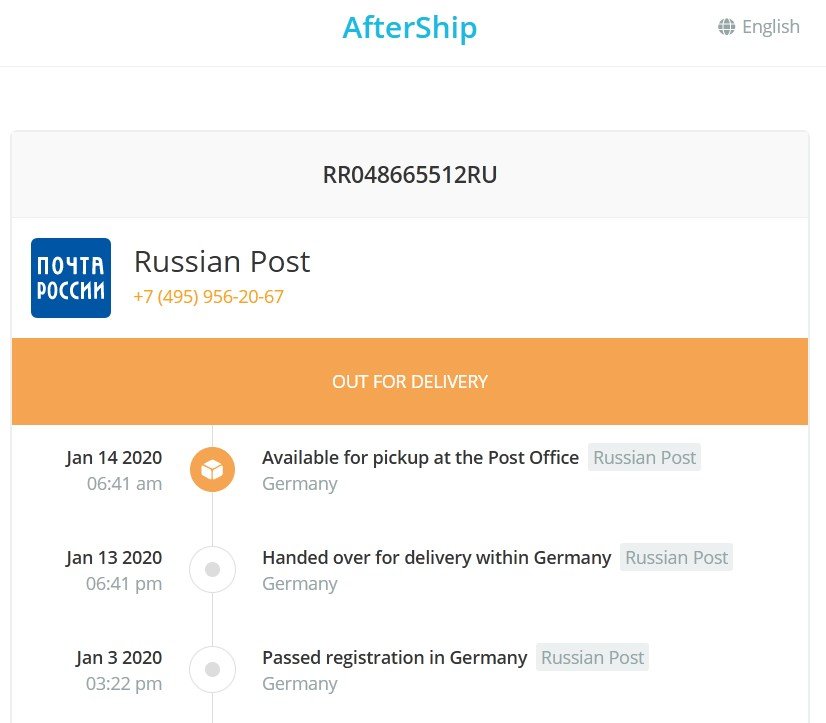
Task: Click the Russian Post carrier name
Action: (x=222, y=262)
